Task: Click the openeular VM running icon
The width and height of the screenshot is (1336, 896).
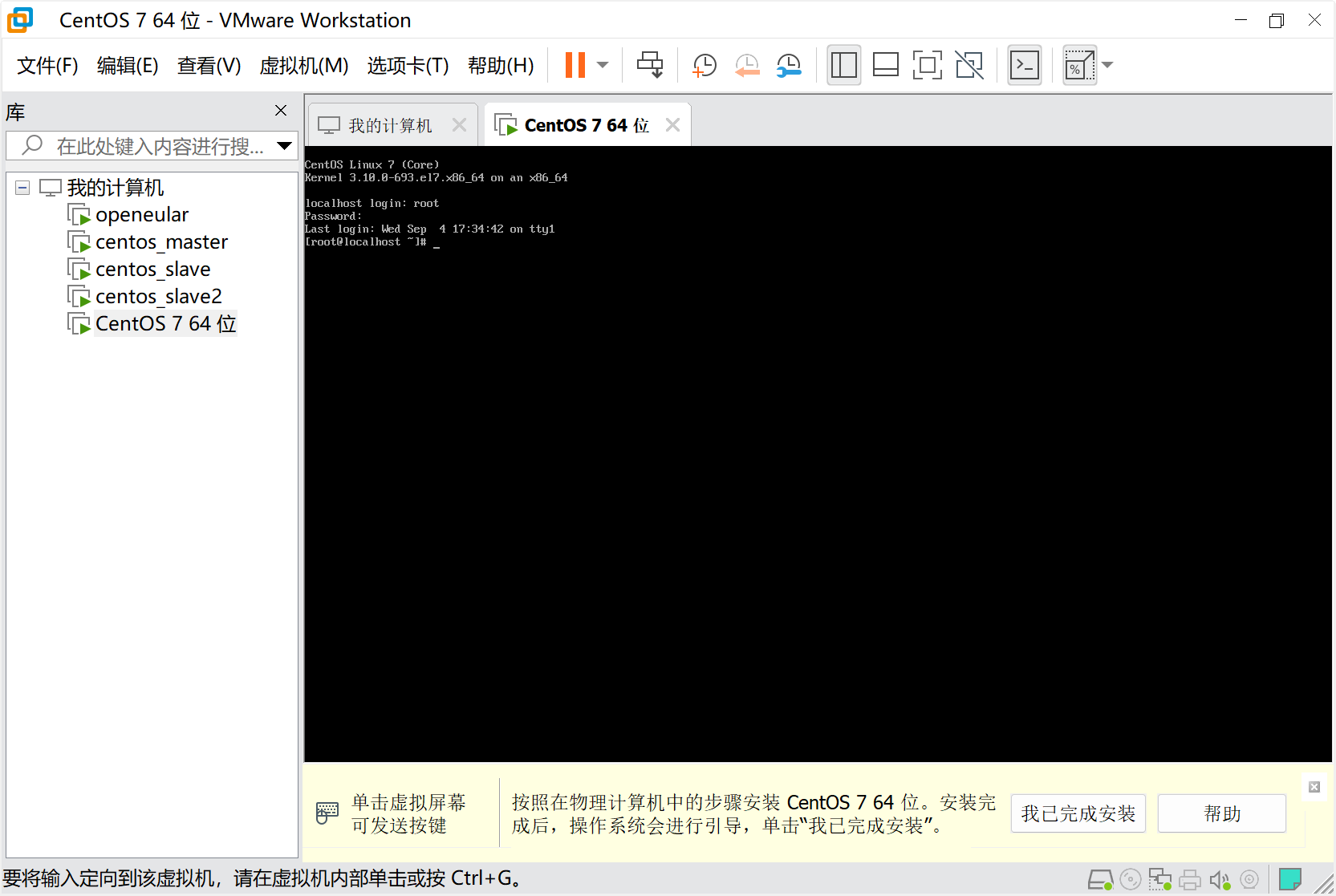Action: pyautogui.click(x=79, y=215)
